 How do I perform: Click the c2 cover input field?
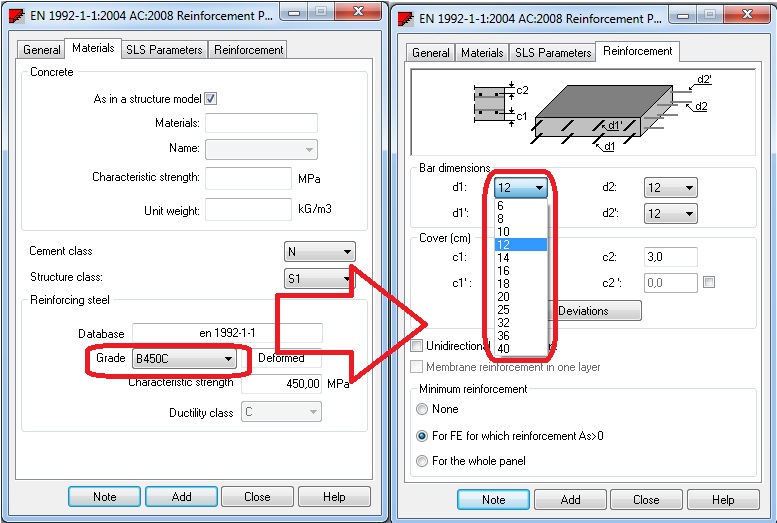pos(670,257)
